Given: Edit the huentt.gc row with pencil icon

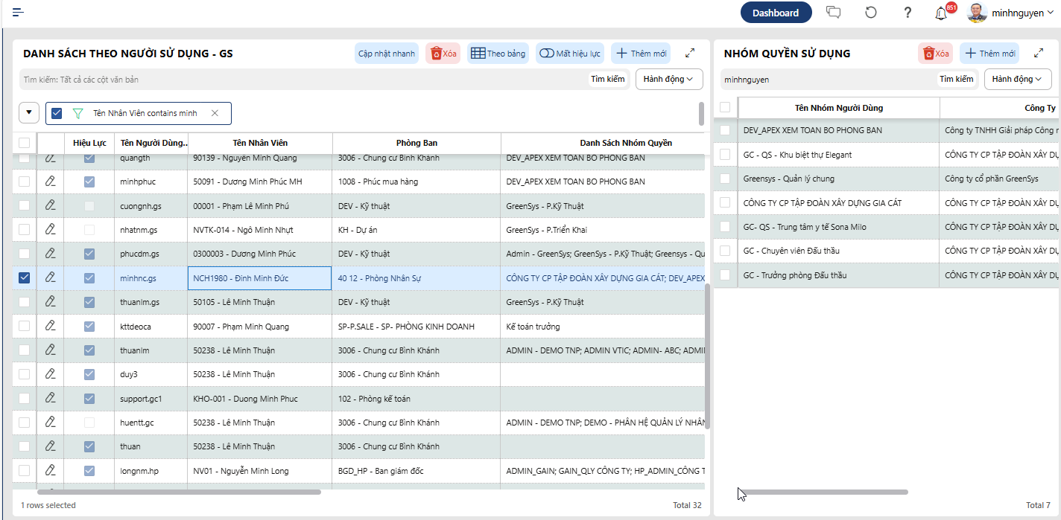Looking at the screenshot, I should coord(49,422).
